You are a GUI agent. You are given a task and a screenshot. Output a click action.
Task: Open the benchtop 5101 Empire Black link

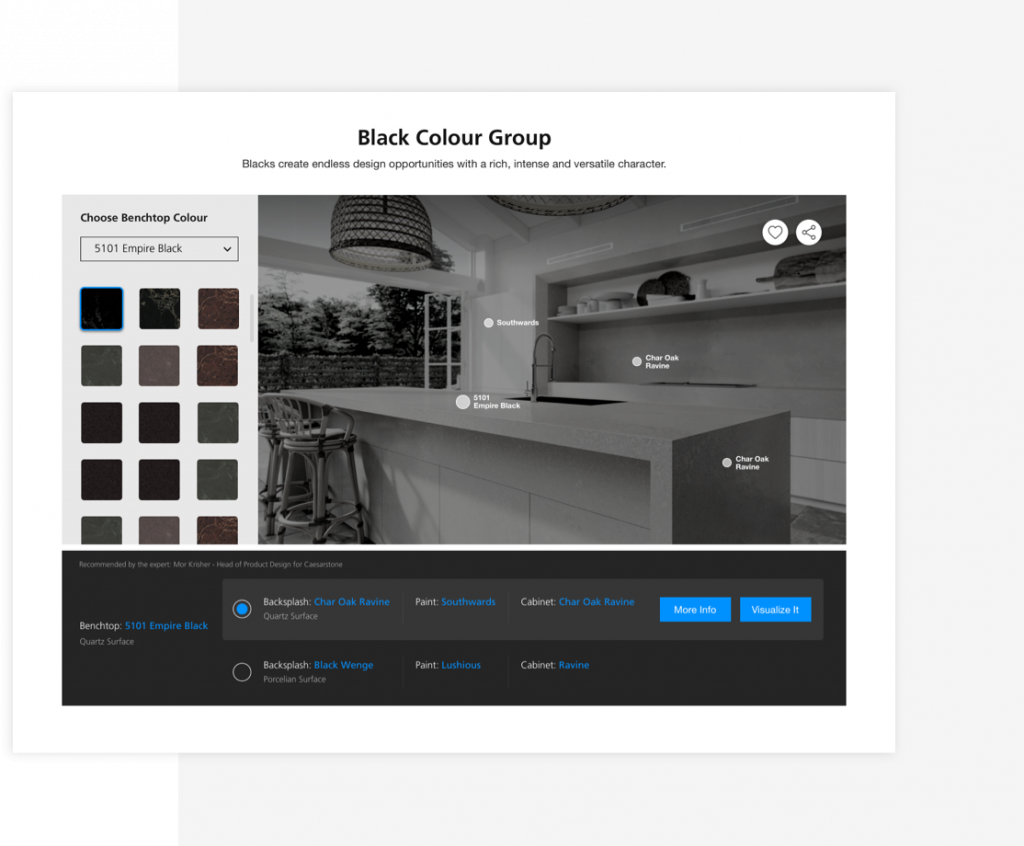[x=166, y=626]
